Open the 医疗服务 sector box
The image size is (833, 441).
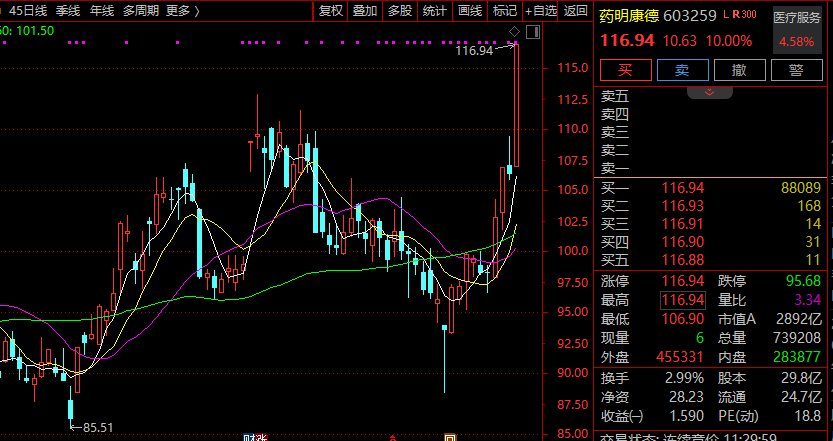pyautogui.click(x=797, y=30)
